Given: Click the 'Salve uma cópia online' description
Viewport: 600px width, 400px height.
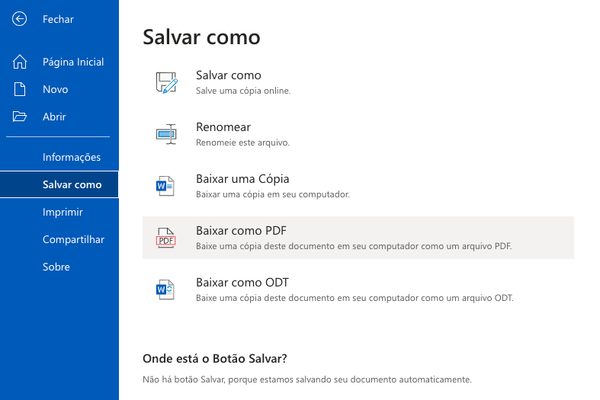Looking at the screenshot, I should 243,91.
